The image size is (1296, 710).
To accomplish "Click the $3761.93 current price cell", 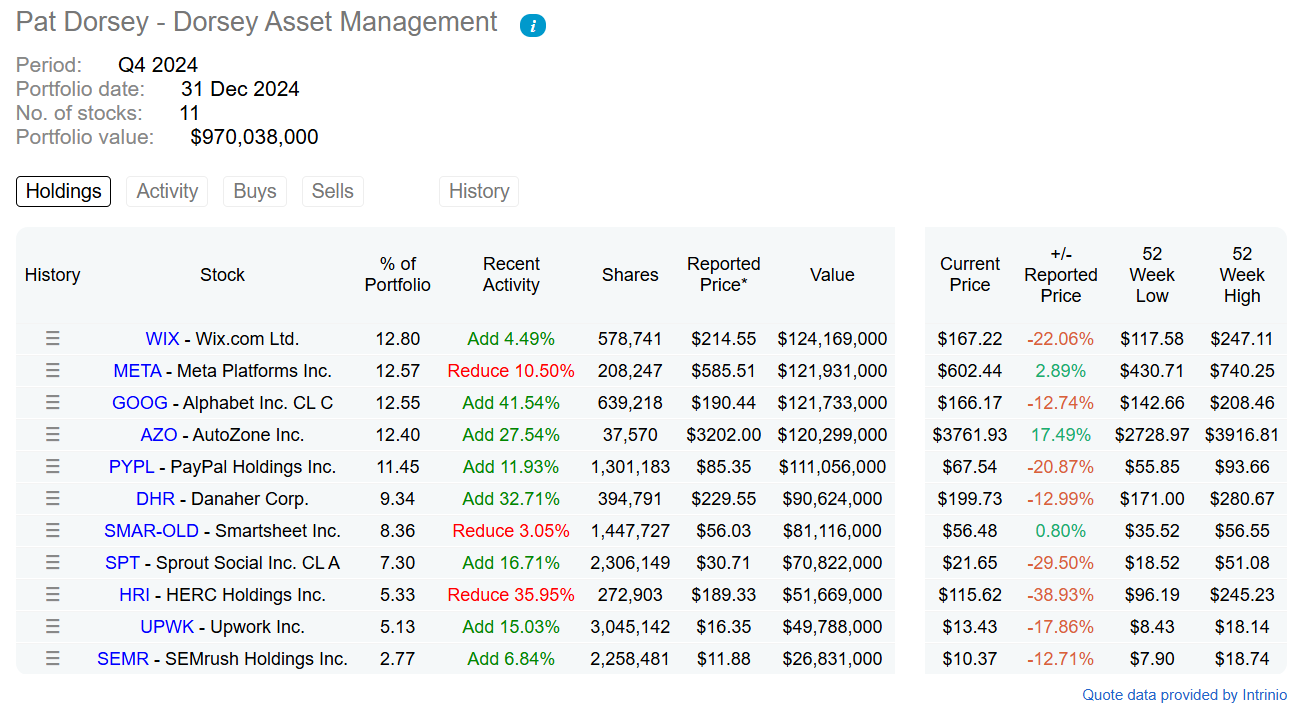I will pyautogui.click(x=970, y=435).
